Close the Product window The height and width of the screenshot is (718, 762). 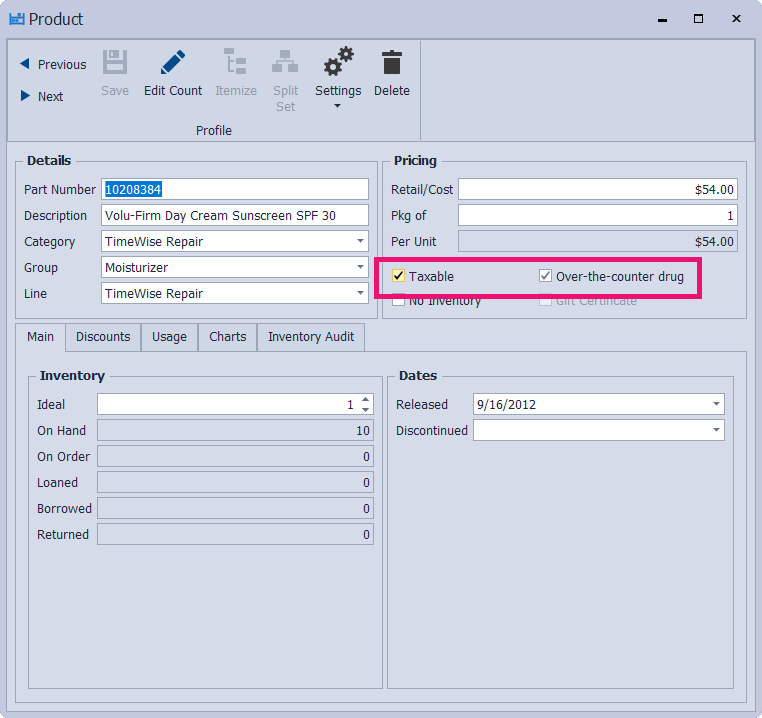tap(736, 18)
